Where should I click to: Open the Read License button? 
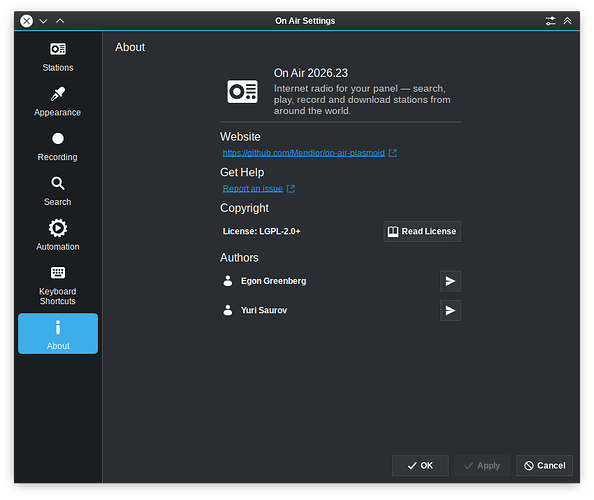[x=422, y=231]
